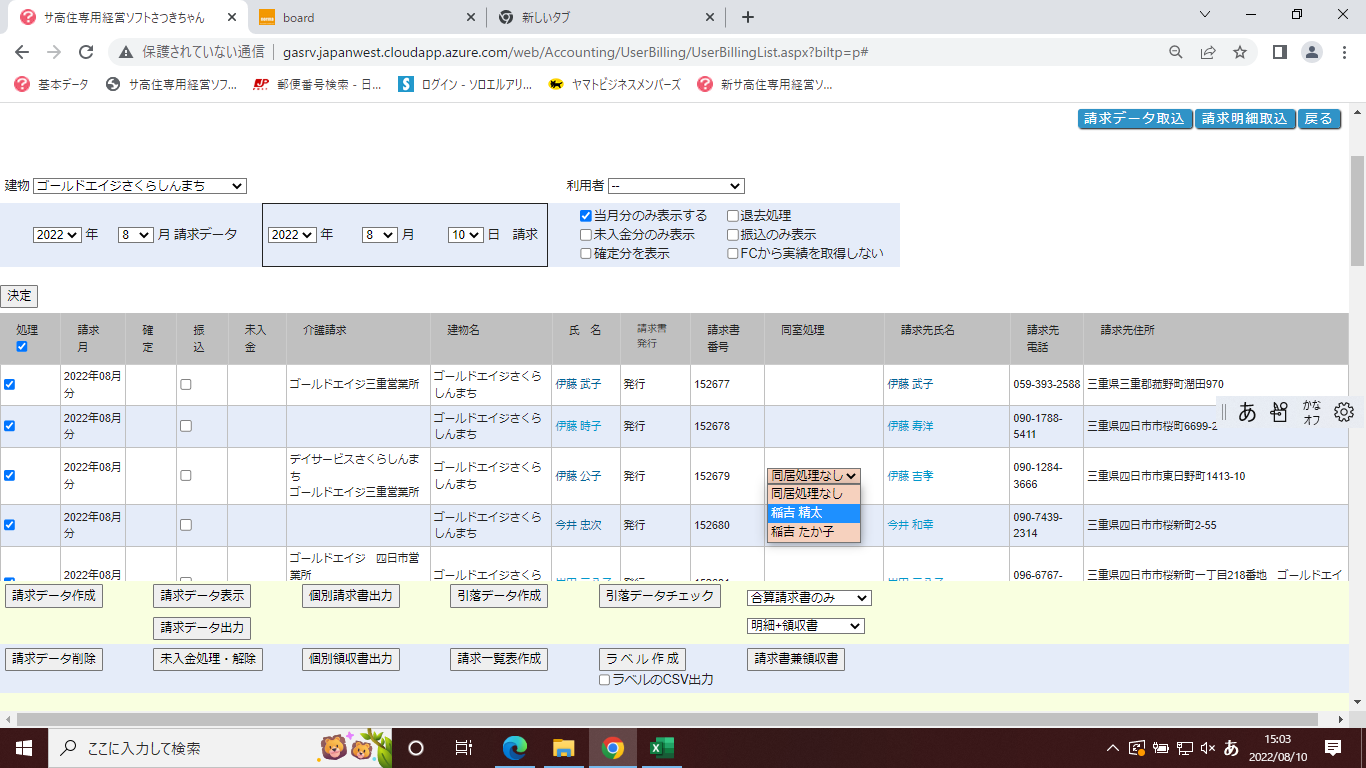Enable 未入金分のみ表示 checkbox
Image resolution: width=1366 pixels, height=768 pixels.
click(x=586, y=234)
